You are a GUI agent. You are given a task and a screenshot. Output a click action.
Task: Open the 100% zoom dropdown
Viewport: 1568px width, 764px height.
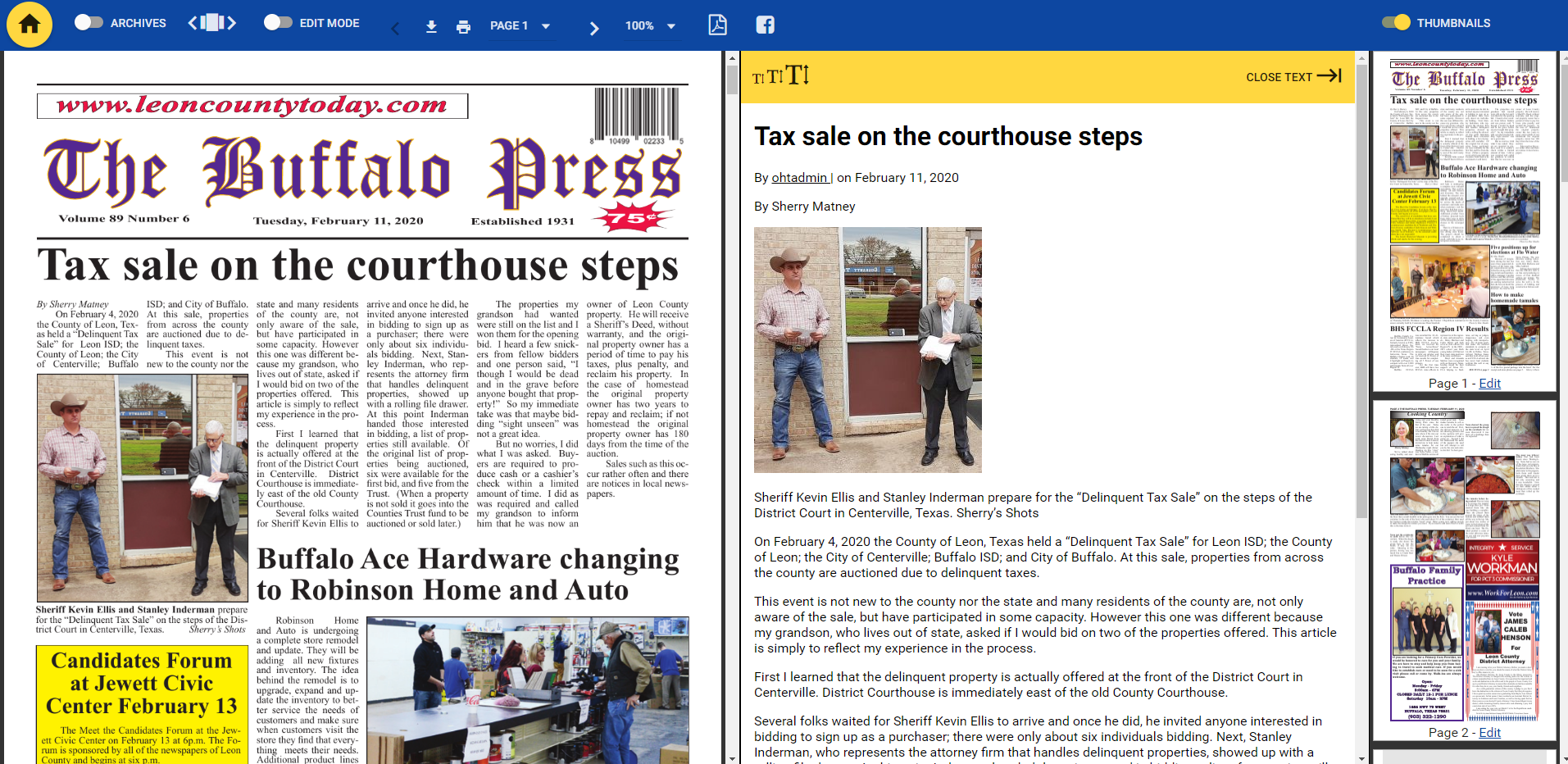(650, 26)
